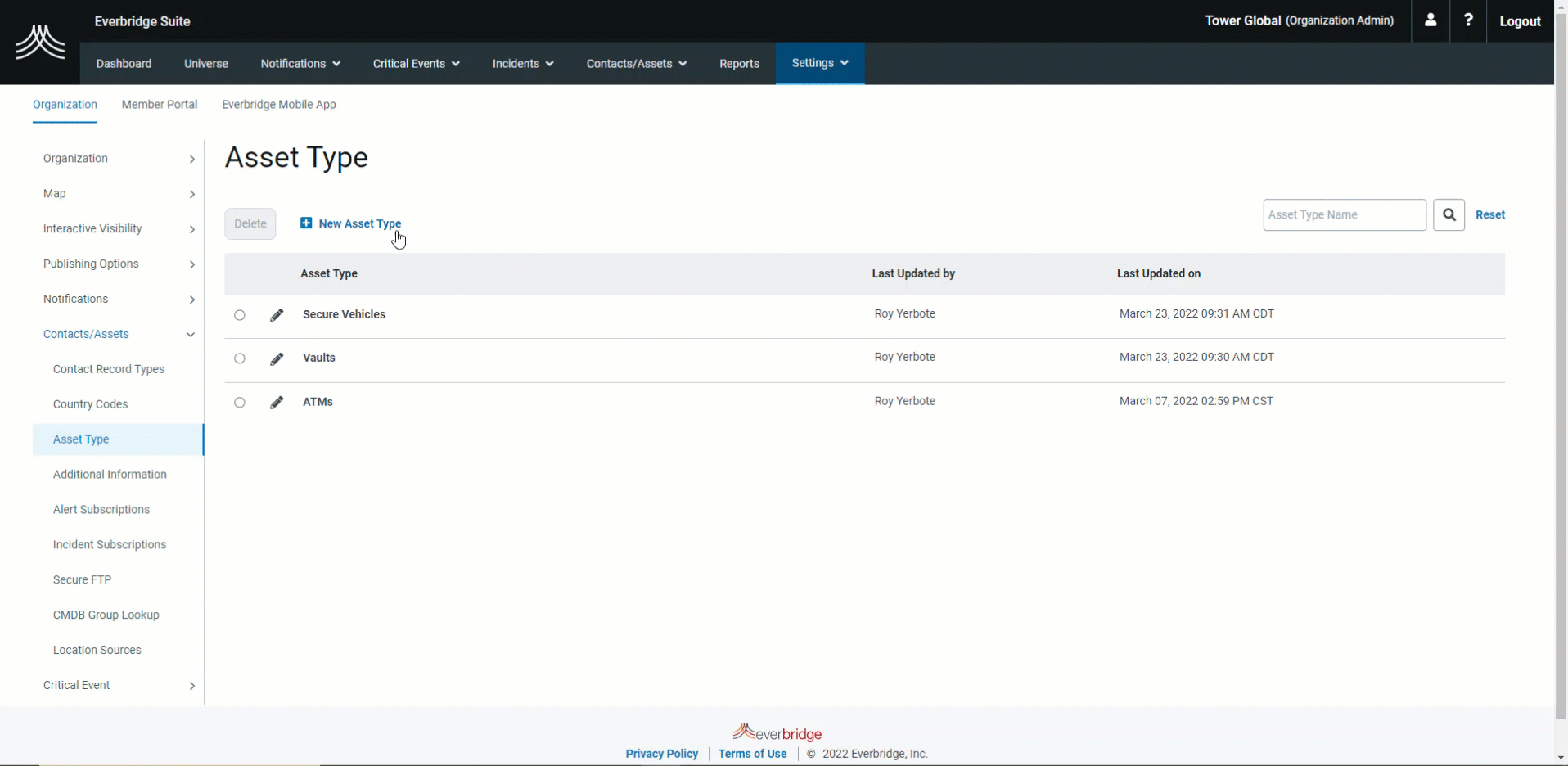Open the Universe menu item

206,64
